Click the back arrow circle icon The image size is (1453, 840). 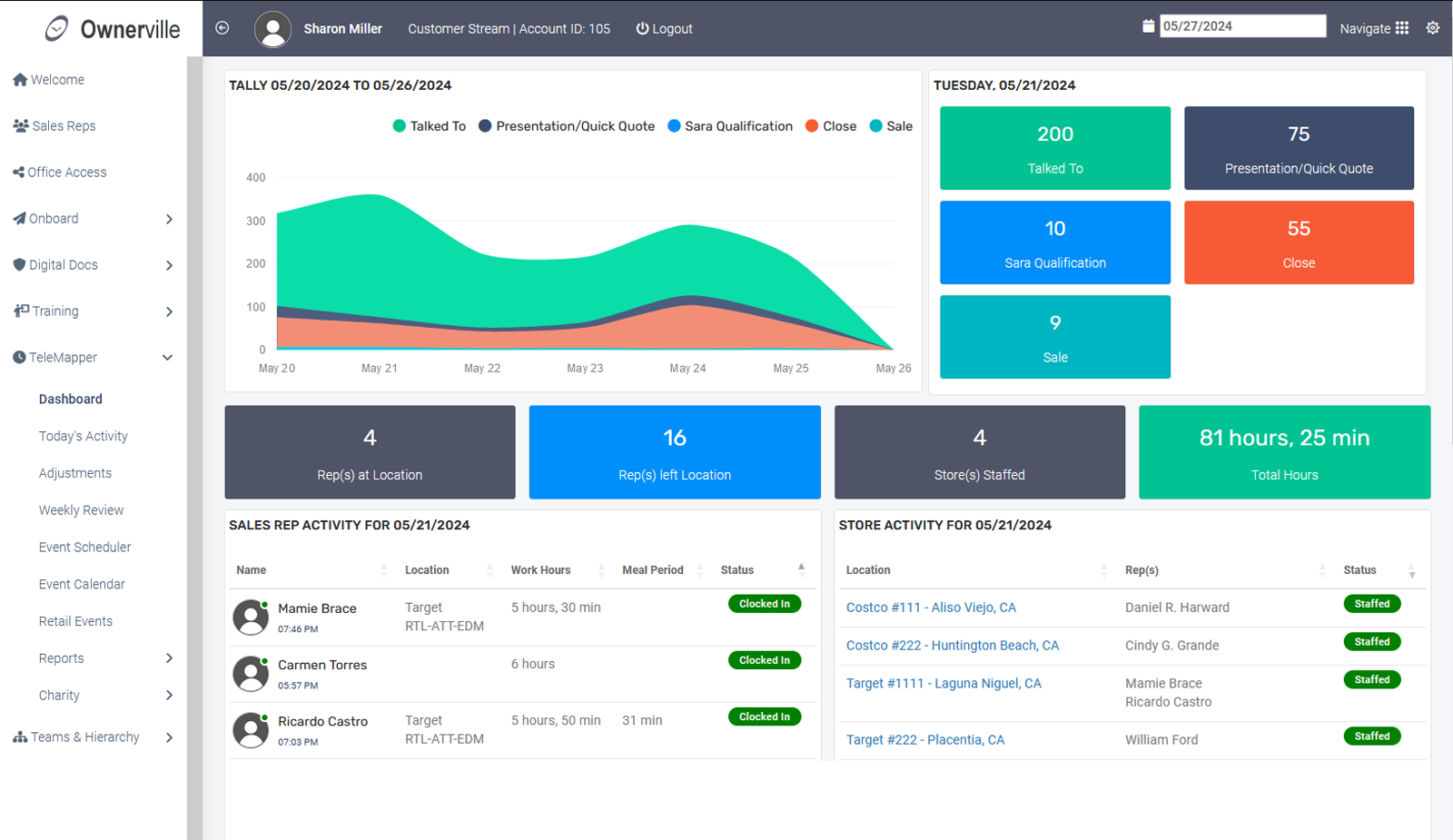(222, 28)
